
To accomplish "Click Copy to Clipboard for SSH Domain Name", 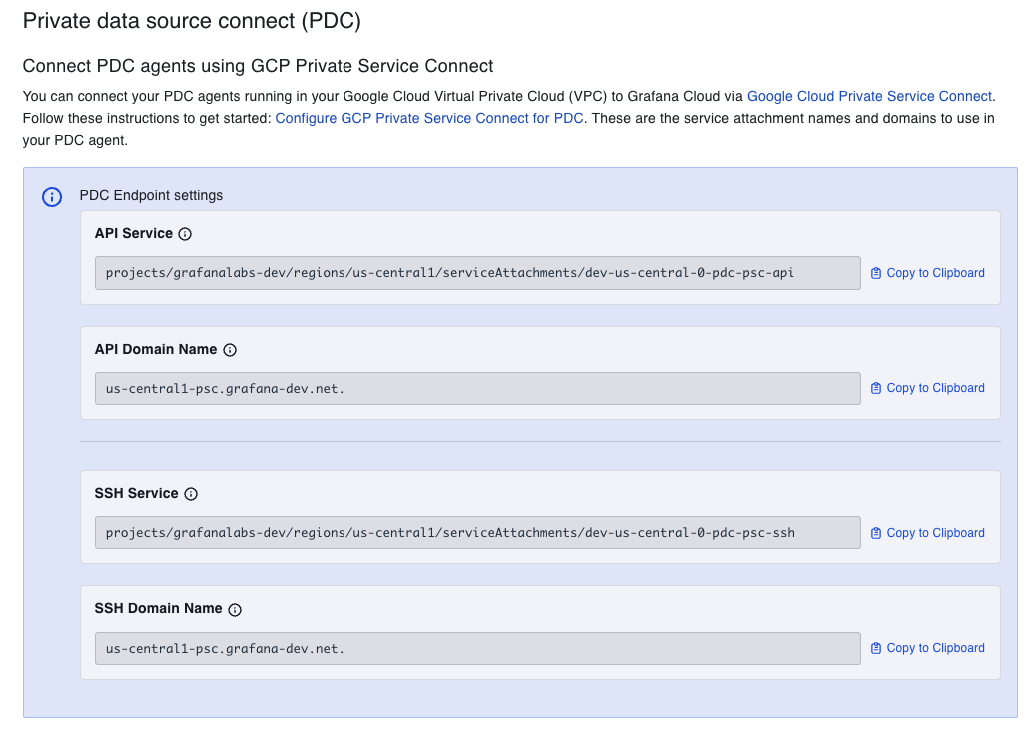I will tap(934, 647).
